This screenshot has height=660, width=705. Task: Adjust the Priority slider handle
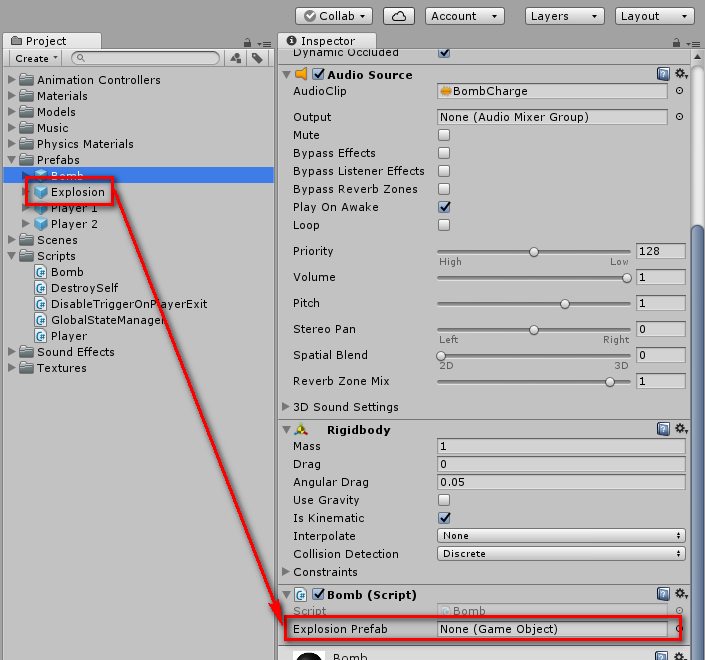point(534,252)
